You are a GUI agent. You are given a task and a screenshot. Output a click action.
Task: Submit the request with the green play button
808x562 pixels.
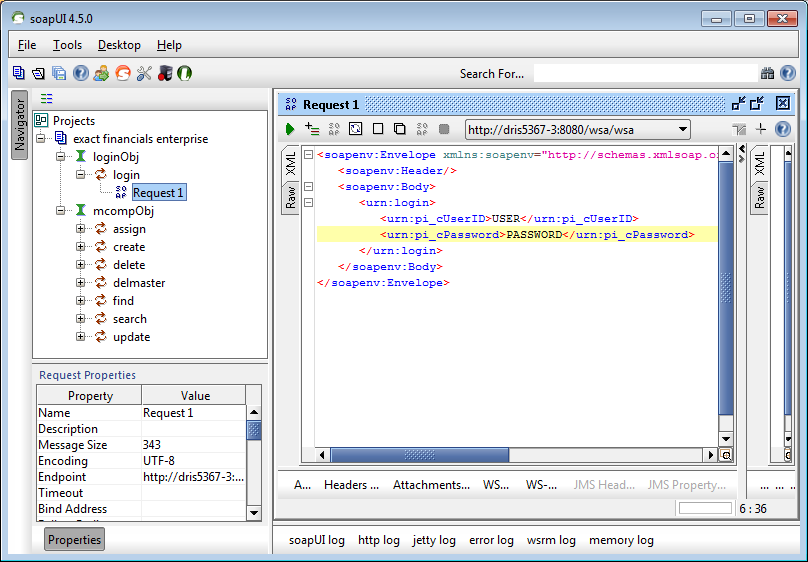290,129
